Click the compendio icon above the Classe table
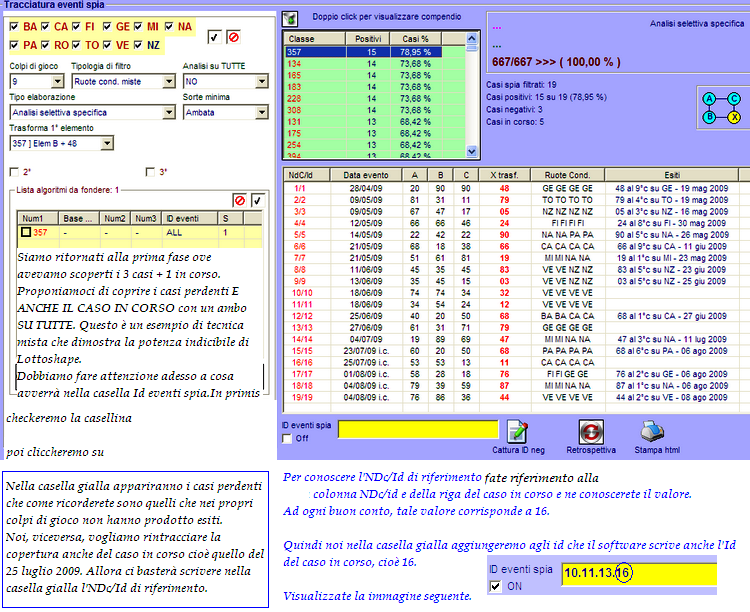The height and width of the screenshot is (612, 750). [289, 19]
